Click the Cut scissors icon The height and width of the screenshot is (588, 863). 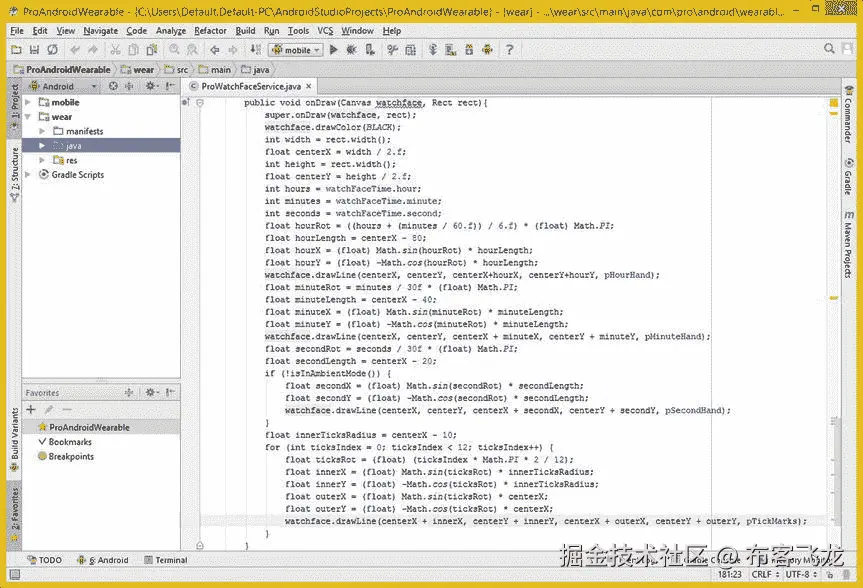pyautogui.click(x=115, y=50)
